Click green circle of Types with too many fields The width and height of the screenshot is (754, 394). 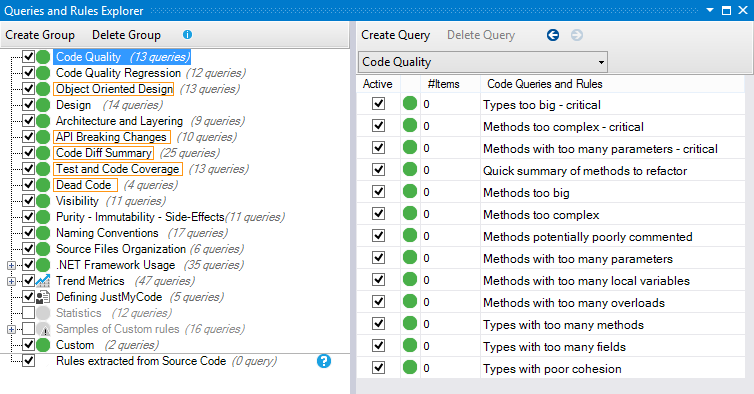coord(410,346)
